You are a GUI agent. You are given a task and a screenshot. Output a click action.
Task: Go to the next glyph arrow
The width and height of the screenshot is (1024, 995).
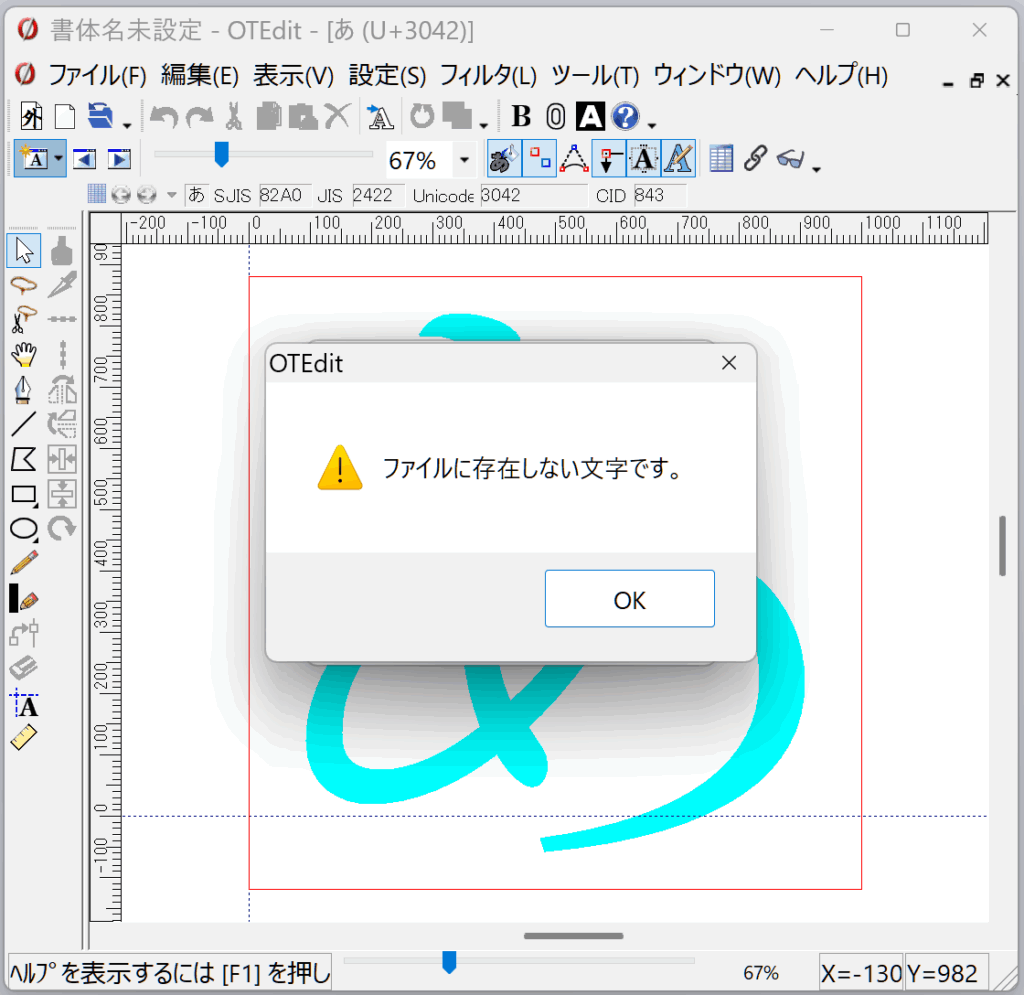(119, 159)
